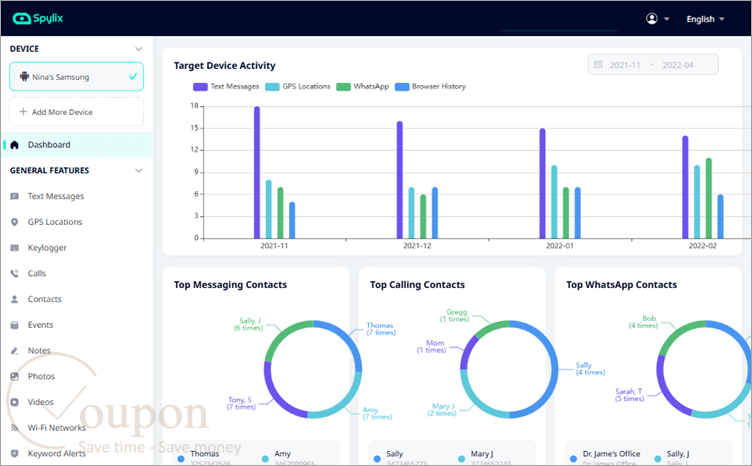Select Nina's Samsung device
The width and height of the screenshot is (752, 466).
(x=76, y=77)
